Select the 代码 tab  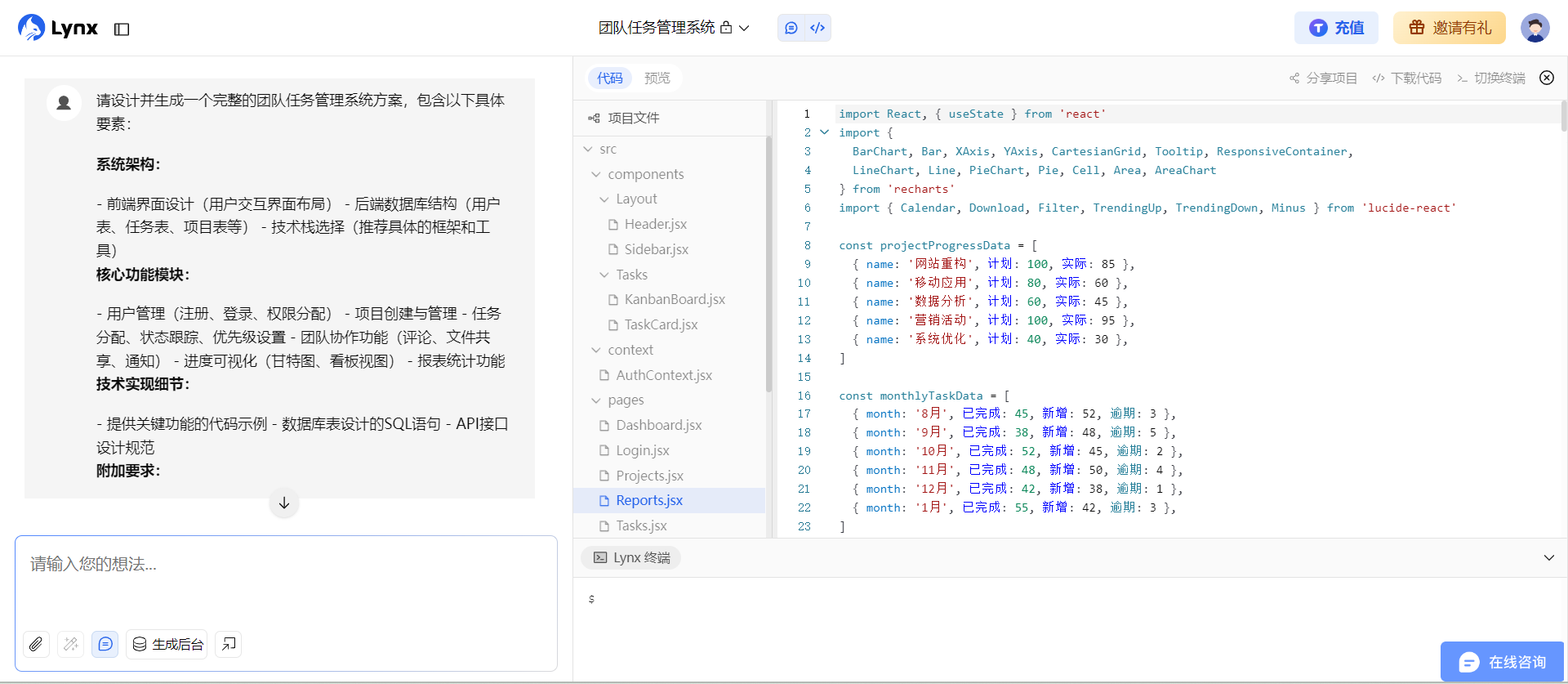point(610,78)
